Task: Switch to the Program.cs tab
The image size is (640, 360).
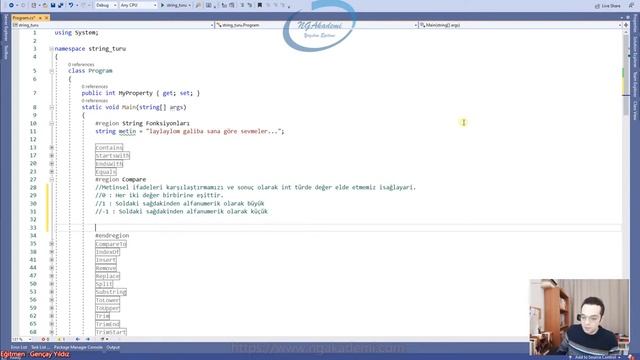Action: pyautogui.click(x=24, y=18)
